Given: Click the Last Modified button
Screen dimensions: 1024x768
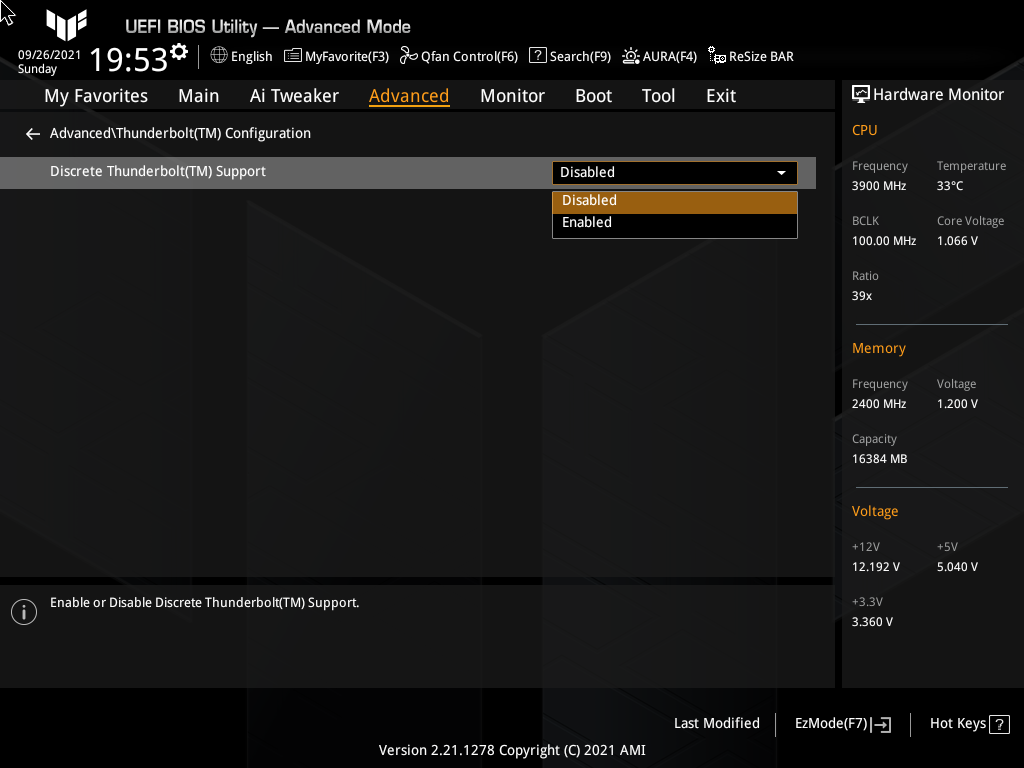Looking at the screenshot, I should pos(716,723).
